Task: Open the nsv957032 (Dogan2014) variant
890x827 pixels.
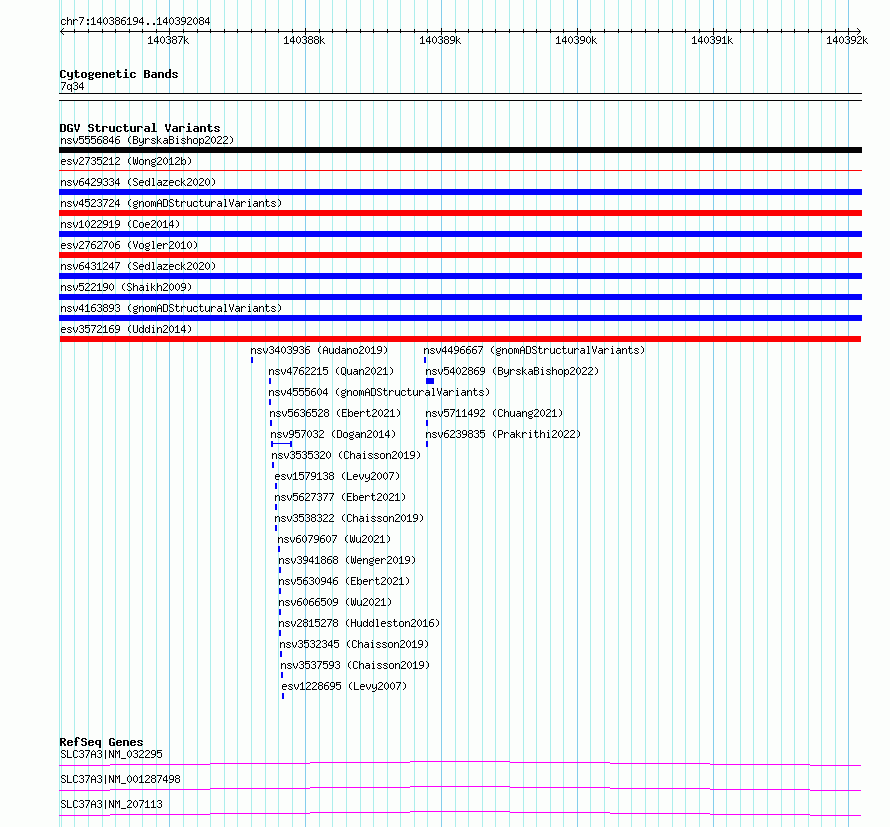Action: pos(333,434)
